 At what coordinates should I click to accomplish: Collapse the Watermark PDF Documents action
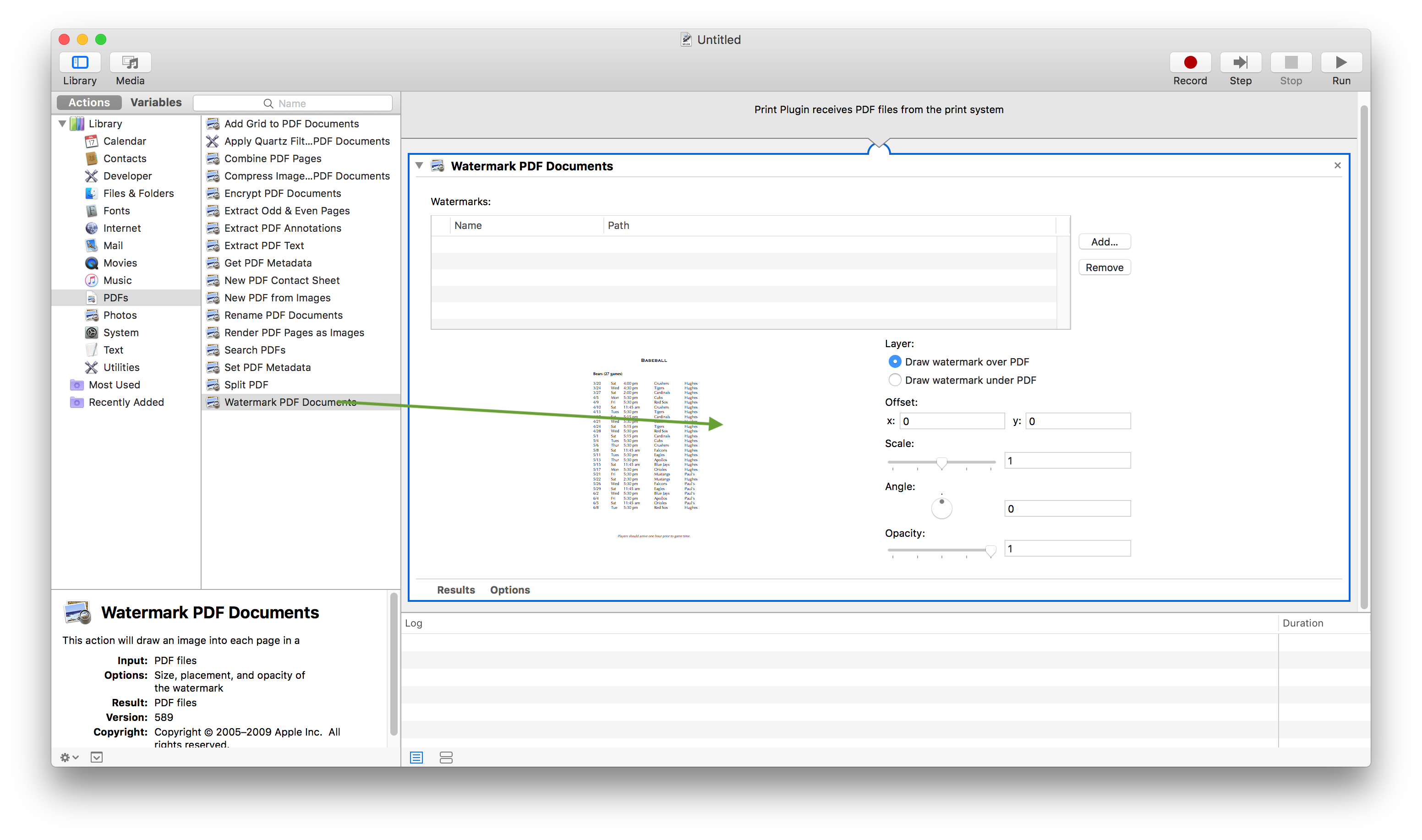(x=420, y=166)
